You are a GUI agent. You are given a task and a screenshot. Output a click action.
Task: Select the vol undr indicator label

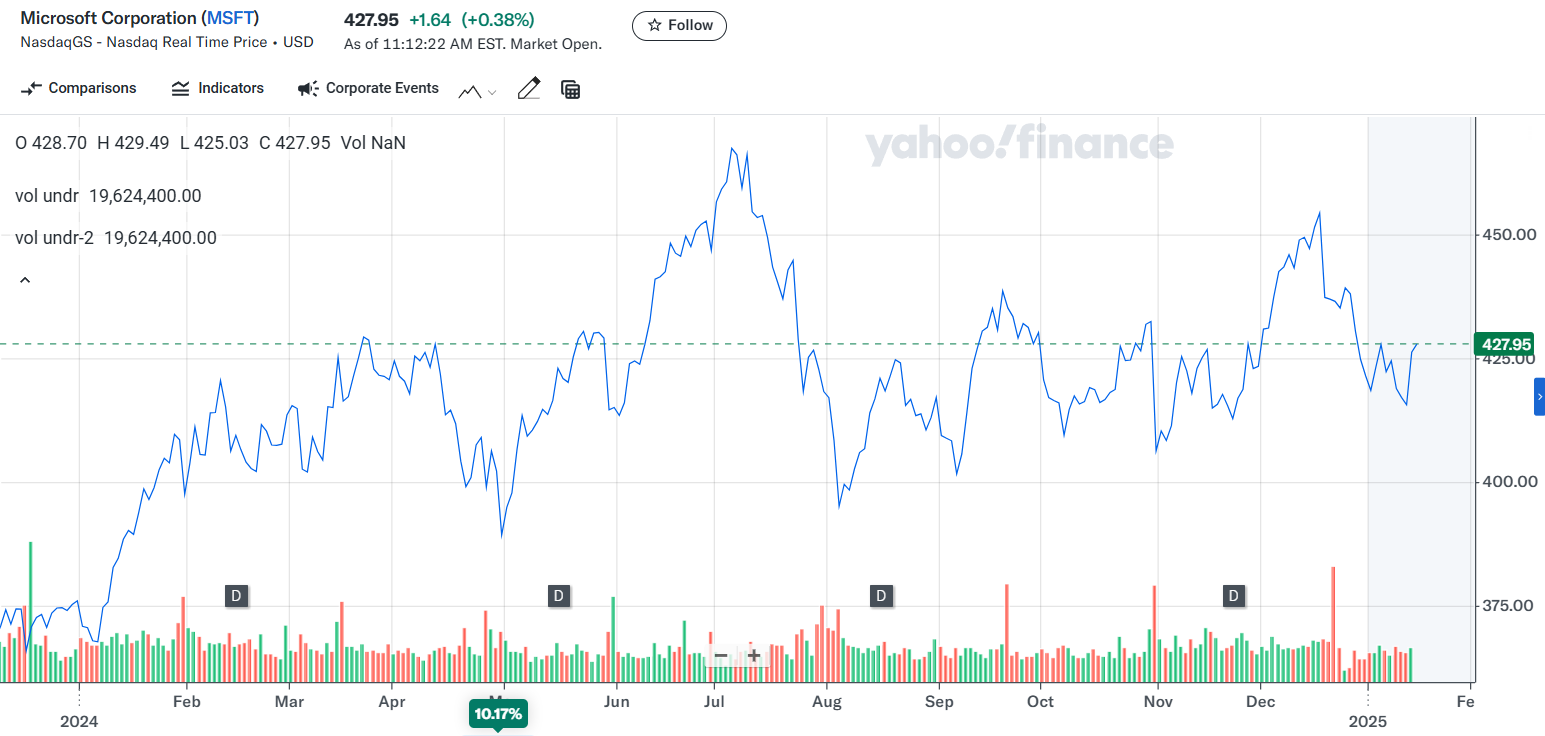(47, 196)
